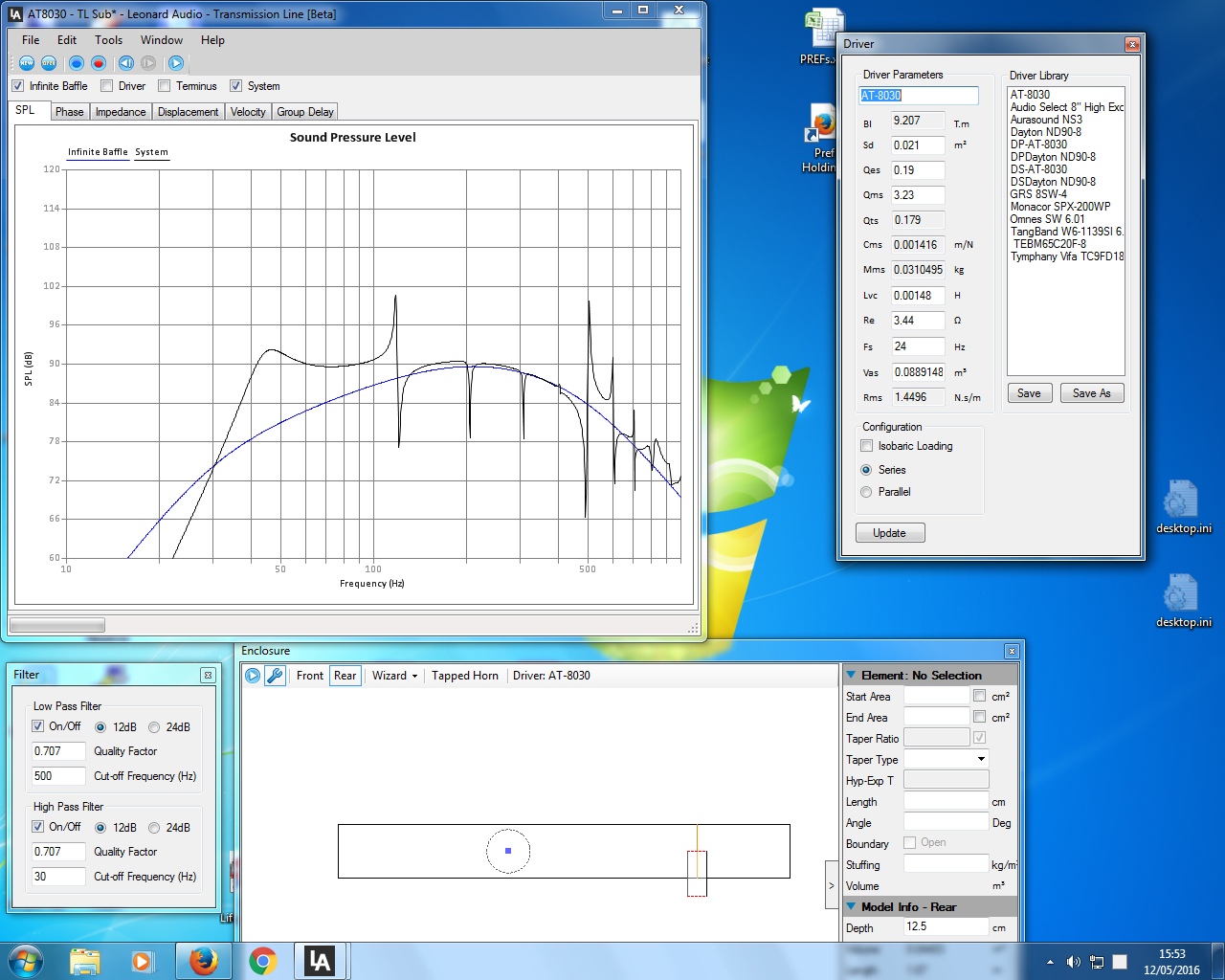The image size is (1225, 980).
Task: Click the driver name field AT-8030
Action: tap(919, 96)
